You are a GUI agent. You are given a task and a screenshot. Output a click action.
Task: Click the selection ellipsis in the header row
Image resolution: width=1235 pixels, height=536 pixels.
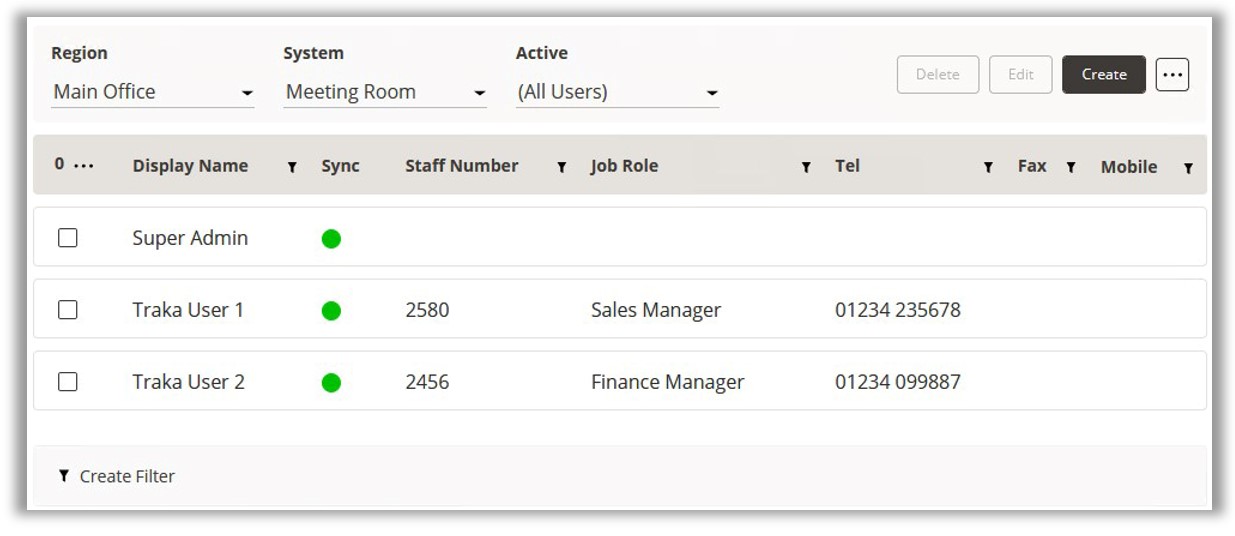click(x=84, y=166)
